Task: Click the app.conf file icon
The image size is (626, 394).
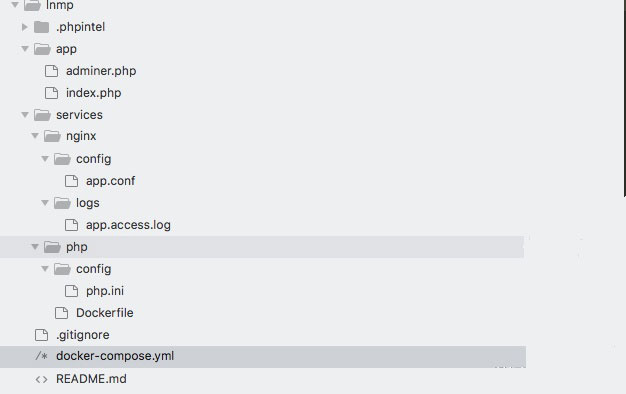Action: (x=71, y=181)
